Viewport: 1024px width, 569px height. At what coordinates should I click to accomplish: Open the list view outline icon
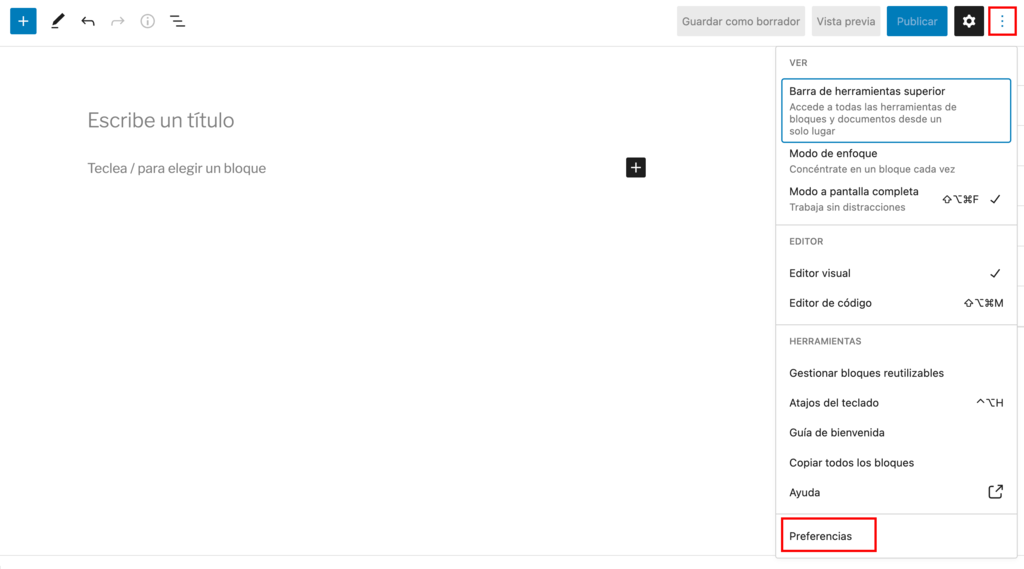click(178, 22)
